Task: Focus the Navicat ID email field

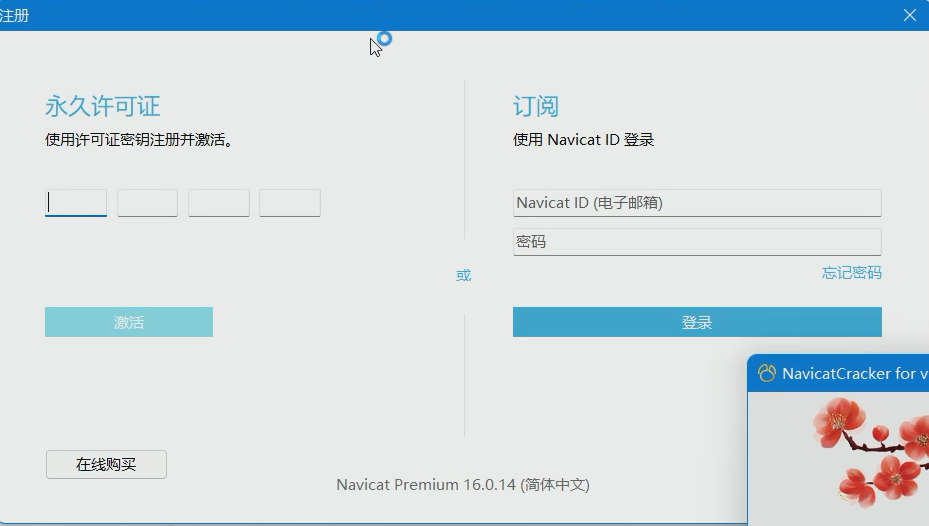Action: coord(697,203)
